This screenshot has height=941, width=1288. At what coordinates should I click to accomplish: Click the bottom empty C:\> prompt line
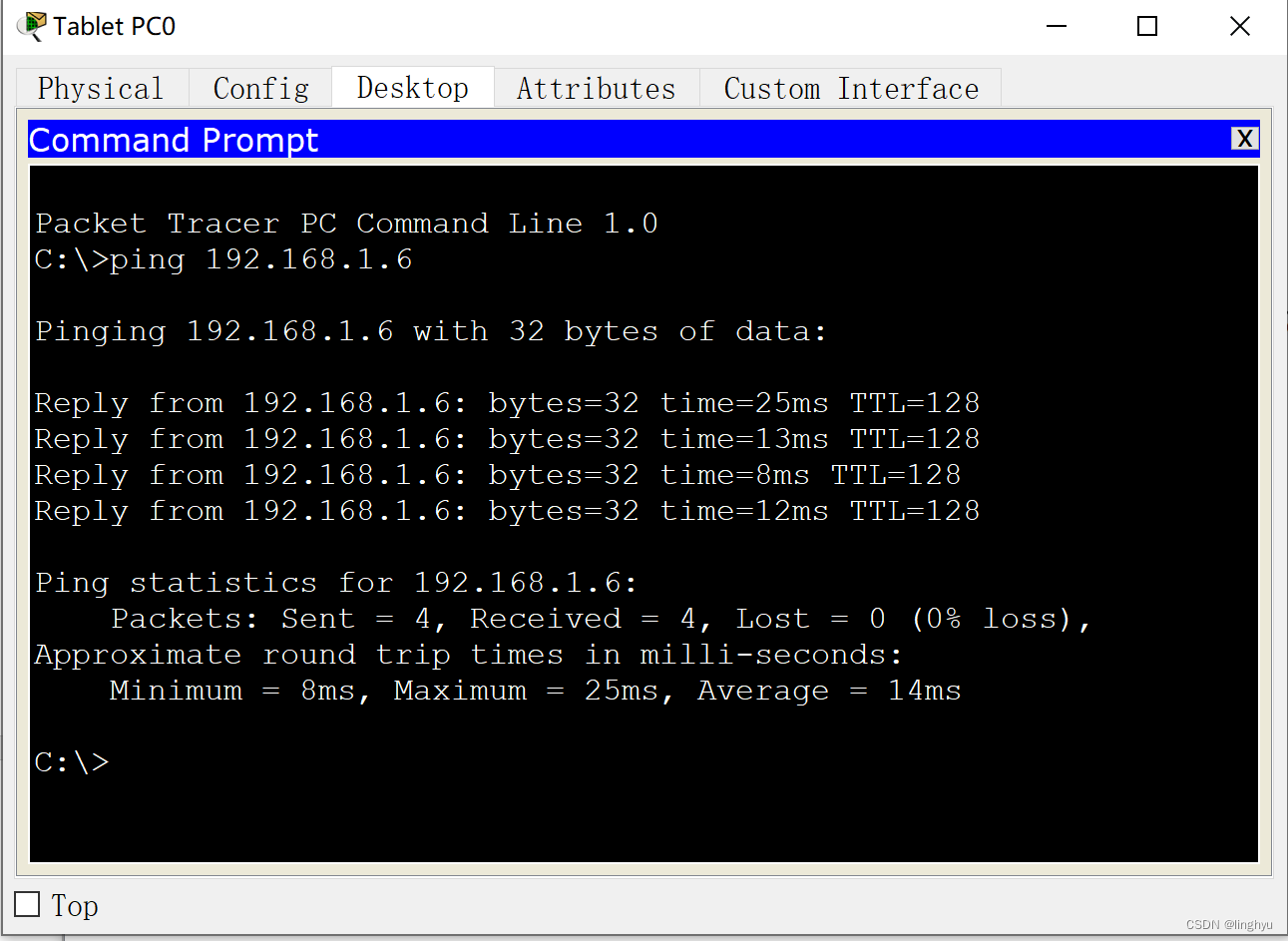pos(72,762)
